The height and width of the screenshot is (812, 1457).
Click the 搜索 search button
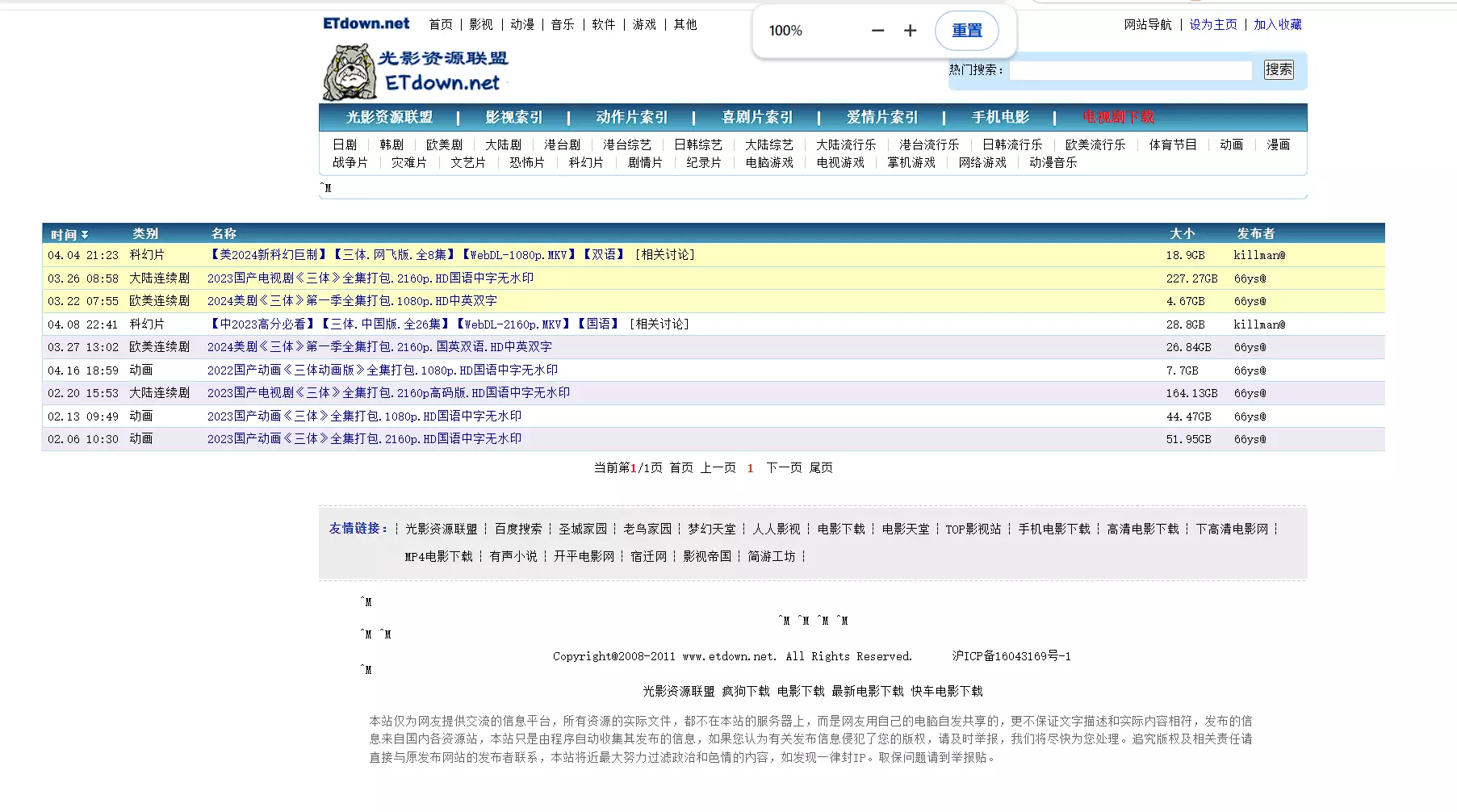point(1278,70)
